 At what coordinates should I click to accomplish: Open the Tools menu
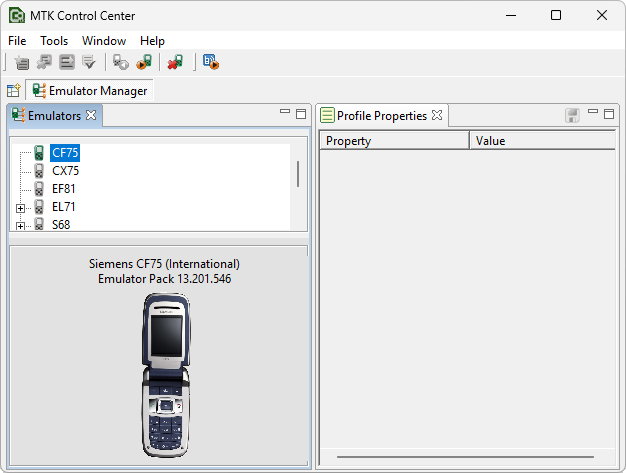point(54,41)
